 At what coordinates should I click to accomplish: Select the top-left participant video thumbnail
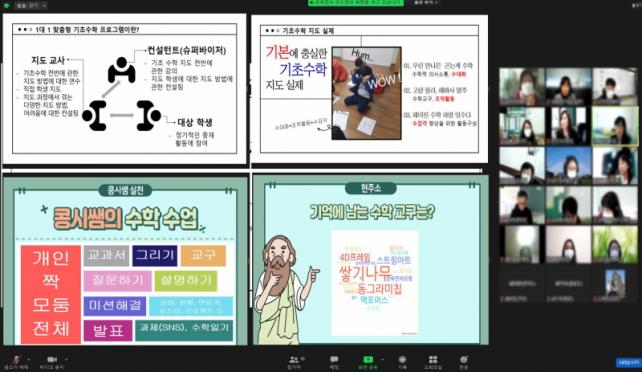pos(522,87)
